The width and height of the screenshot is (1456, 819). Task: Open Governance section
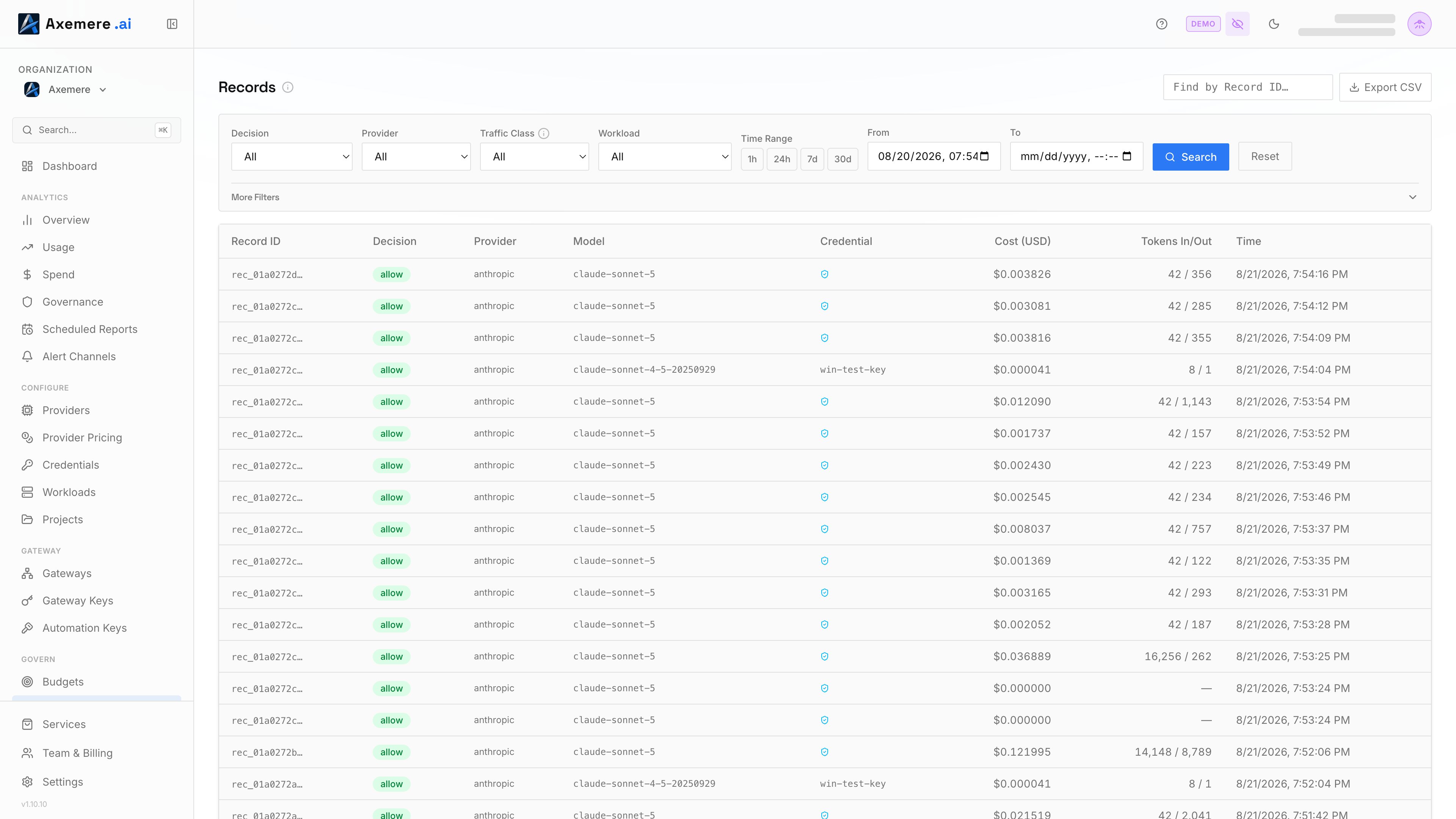(x=97, y=302)
